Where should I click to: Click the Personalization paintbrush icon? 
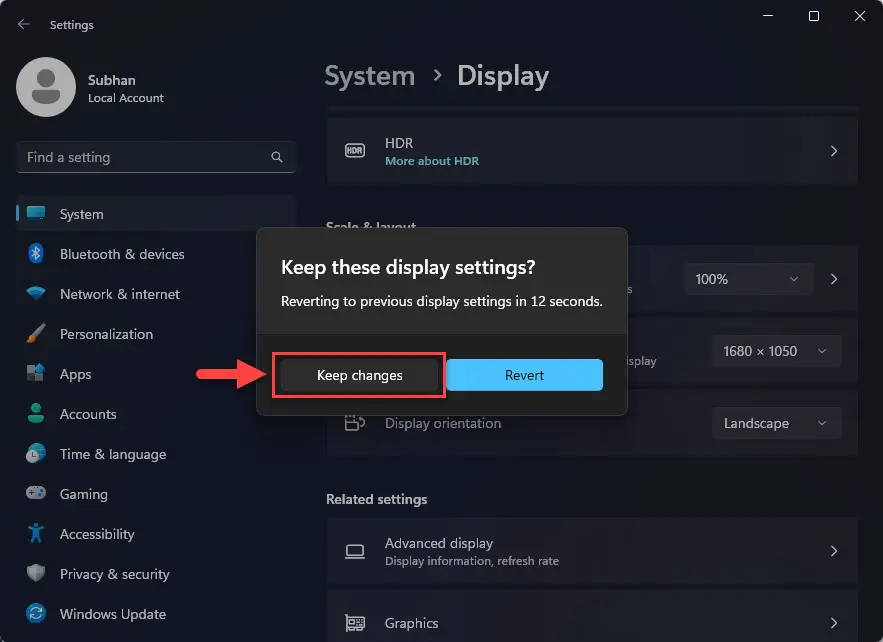(36, 333)
